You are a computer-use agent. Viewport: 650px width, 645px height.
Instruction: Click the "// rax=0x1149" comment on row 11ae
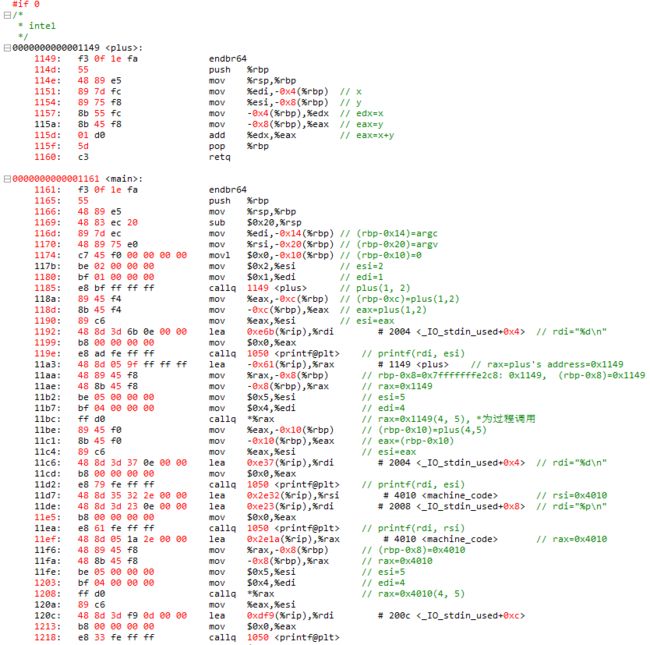pos(397,386)
